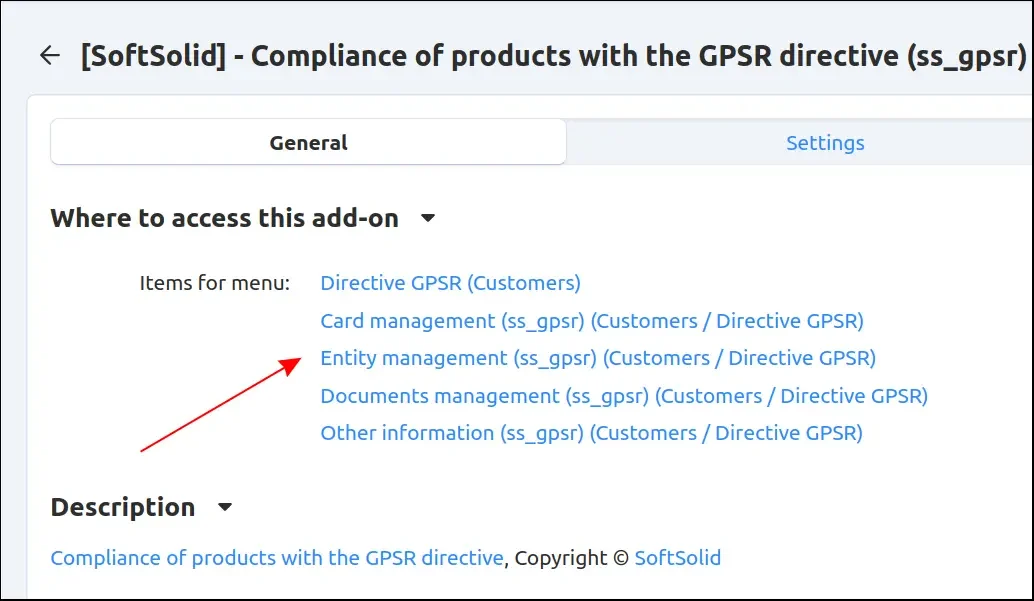Image resolution: width=1034 pixels, height=601 pixels.
Task: Click the 'Where to access this add-on' heading
Action: [224, 218]
